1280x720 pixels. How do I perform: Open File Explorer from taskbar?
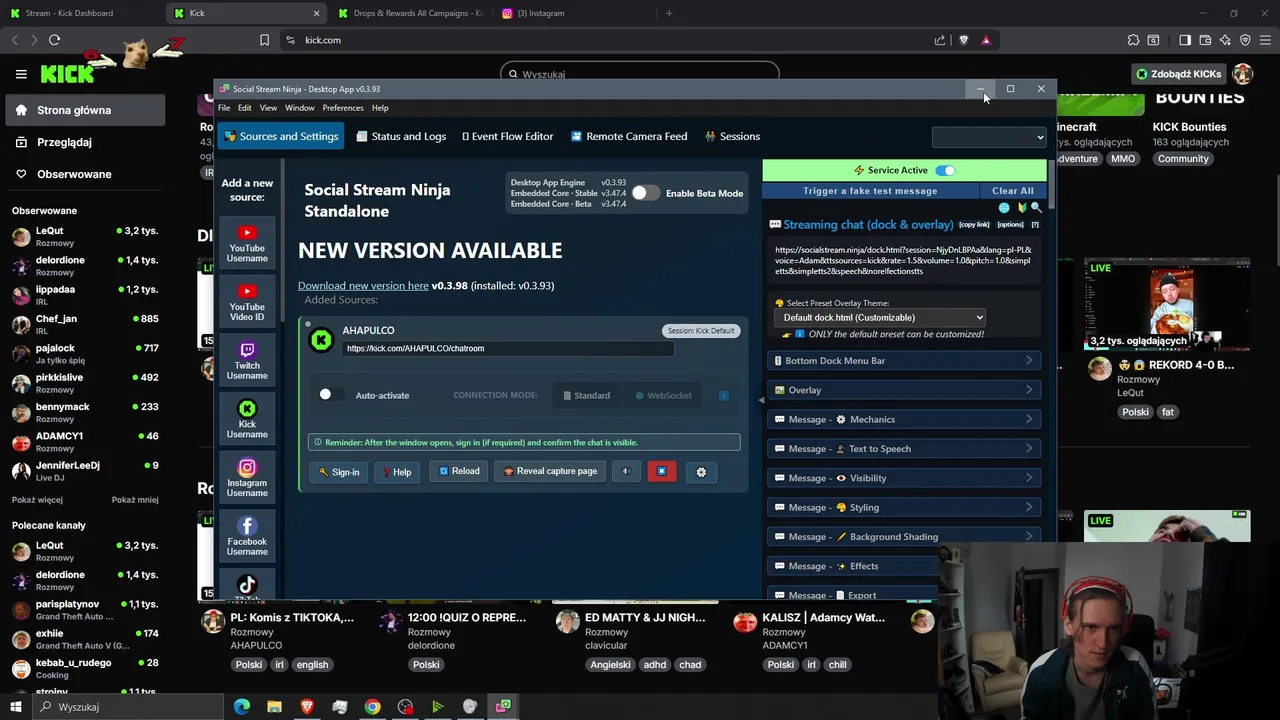[x=274, y=707]
